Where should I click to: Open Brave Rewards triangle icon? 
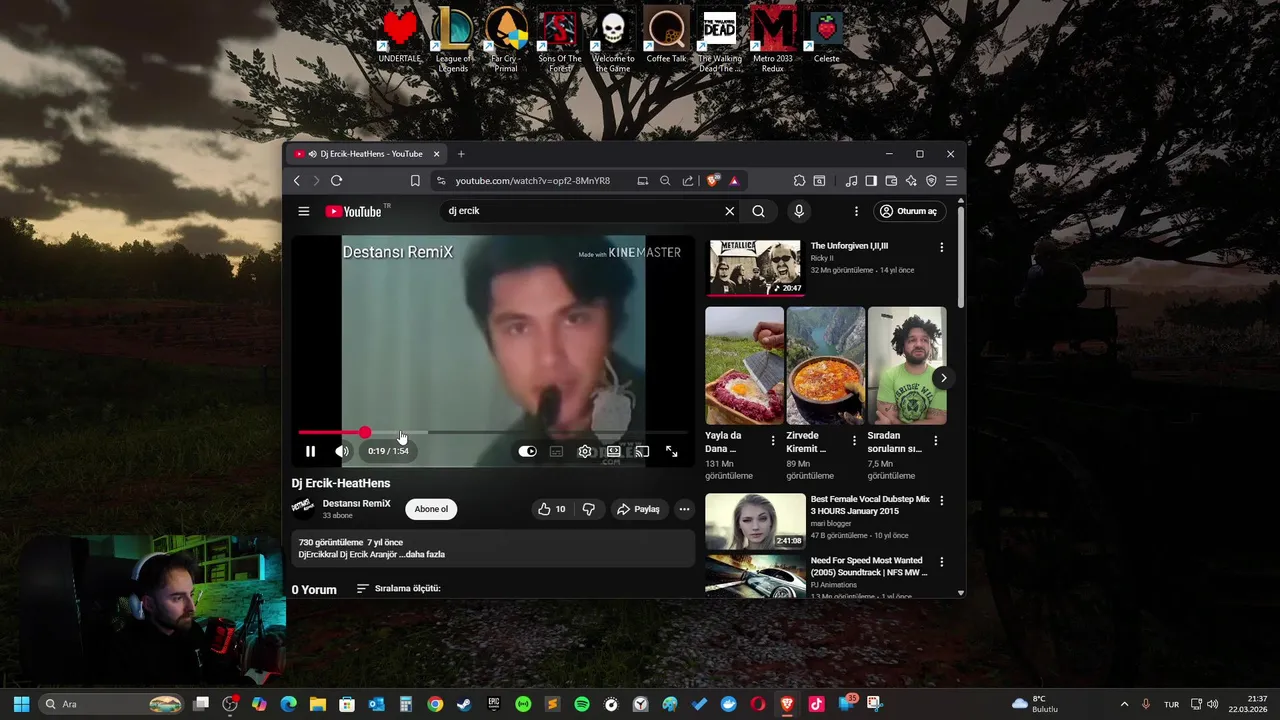(734, 181)
